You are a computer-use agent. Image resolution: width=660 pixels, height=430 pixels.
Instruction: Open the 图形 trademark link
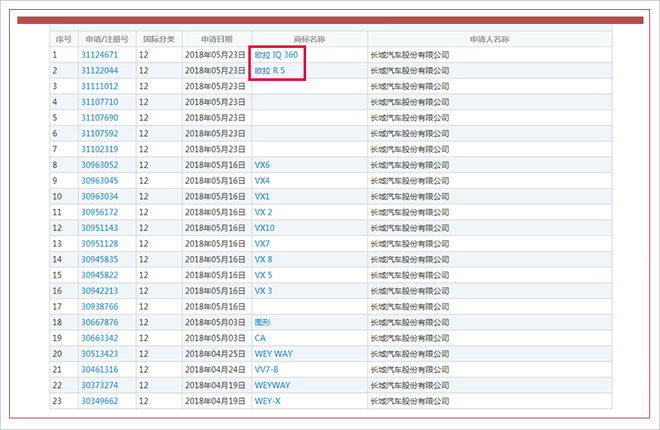tap(263, 322)
